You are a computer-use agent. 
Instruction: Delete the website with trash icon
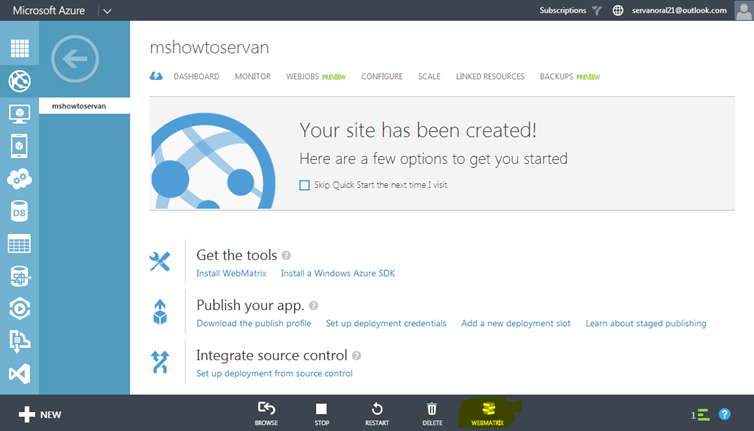(x=432, y=414)
